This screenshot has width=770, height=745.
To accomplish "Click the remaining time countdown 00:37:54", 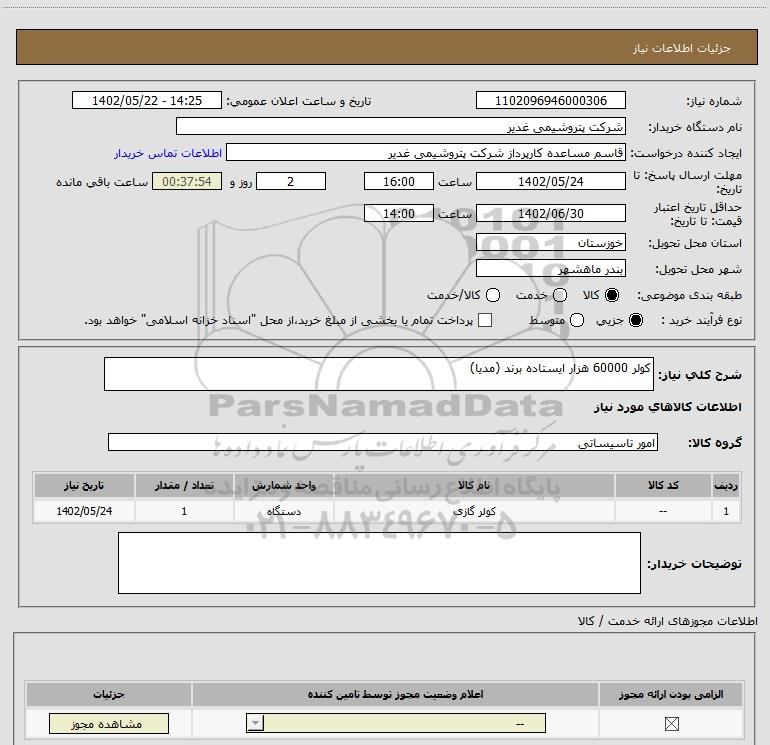I will (x=187, y=181).
